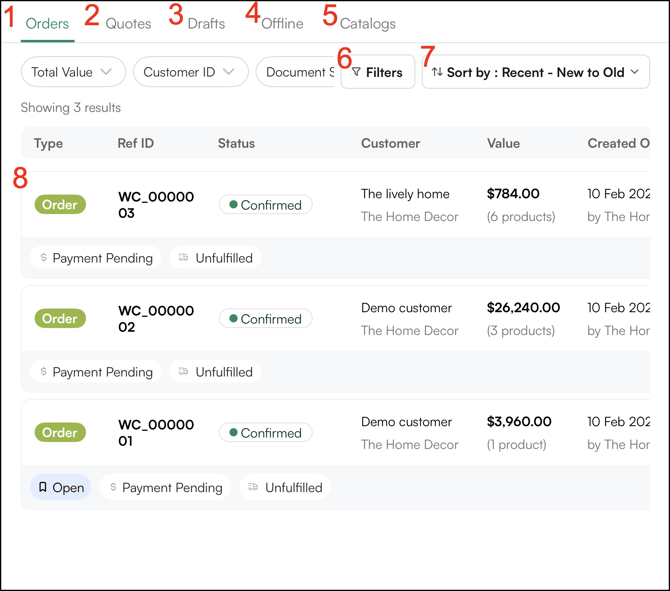Click the Order badge for WC_0000002
The image size is (670, 591).
60,319
